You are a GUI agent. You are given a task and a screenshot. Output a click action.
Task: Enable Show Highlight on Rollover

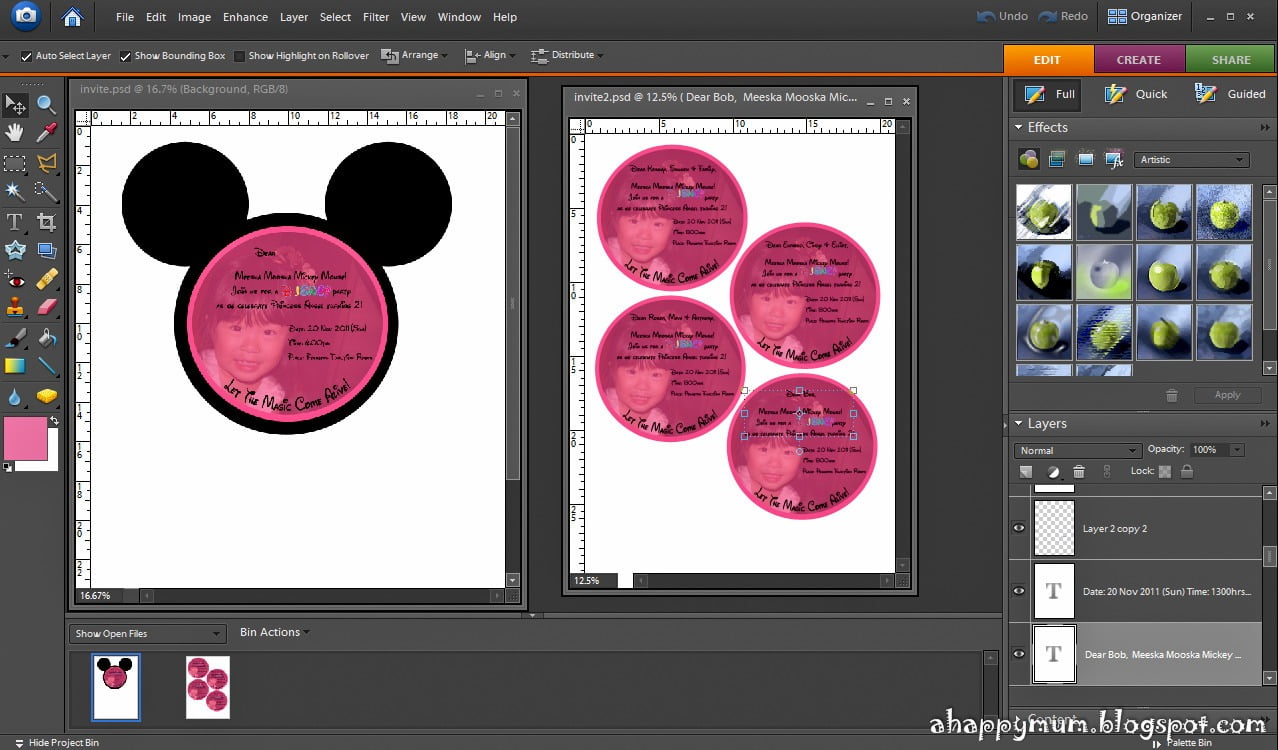pos(239,56)
